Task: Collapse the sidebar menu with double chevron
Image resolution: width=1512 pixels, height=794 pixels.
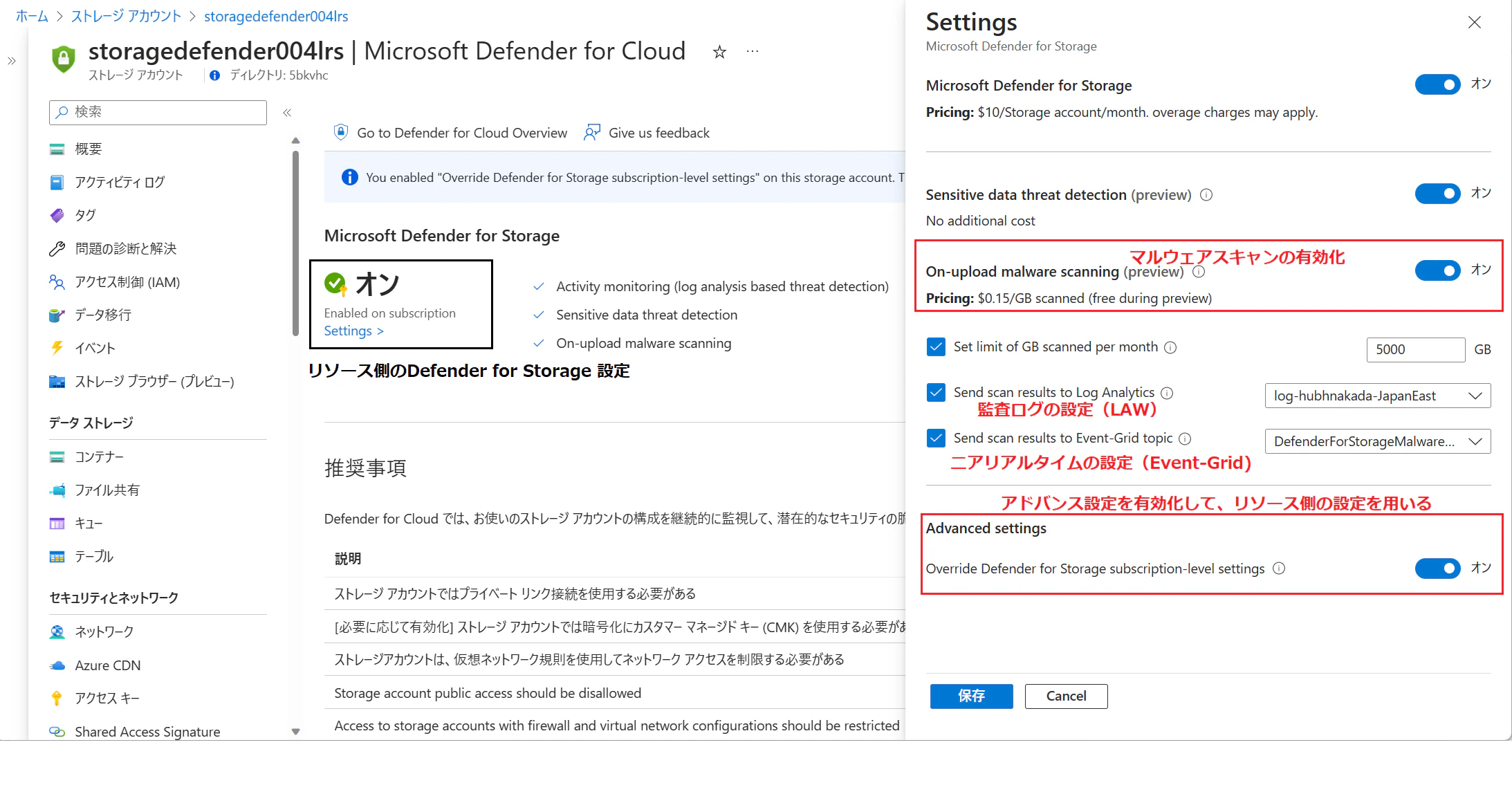Action: [287, 113]
